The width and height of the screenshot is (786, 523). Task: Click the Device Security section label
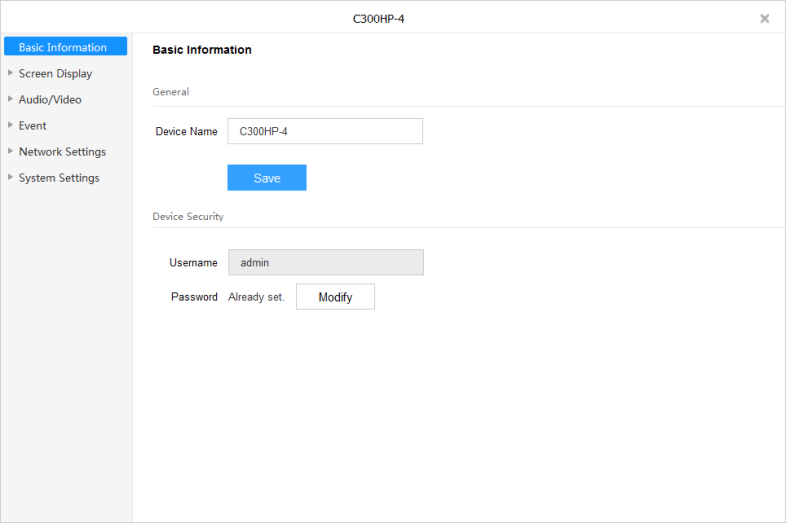pos(188,216)
